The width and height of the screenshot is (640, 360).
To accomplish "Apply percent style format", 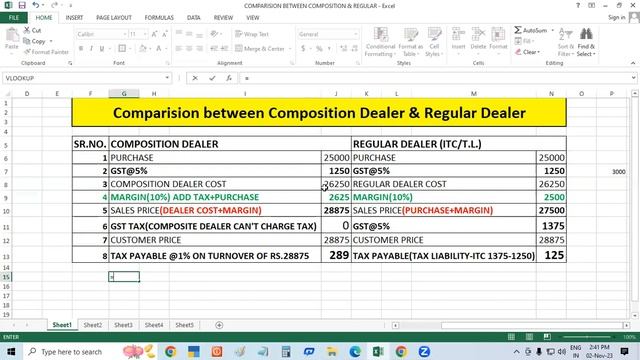I will pyautogui.click(x=319, y=49).
